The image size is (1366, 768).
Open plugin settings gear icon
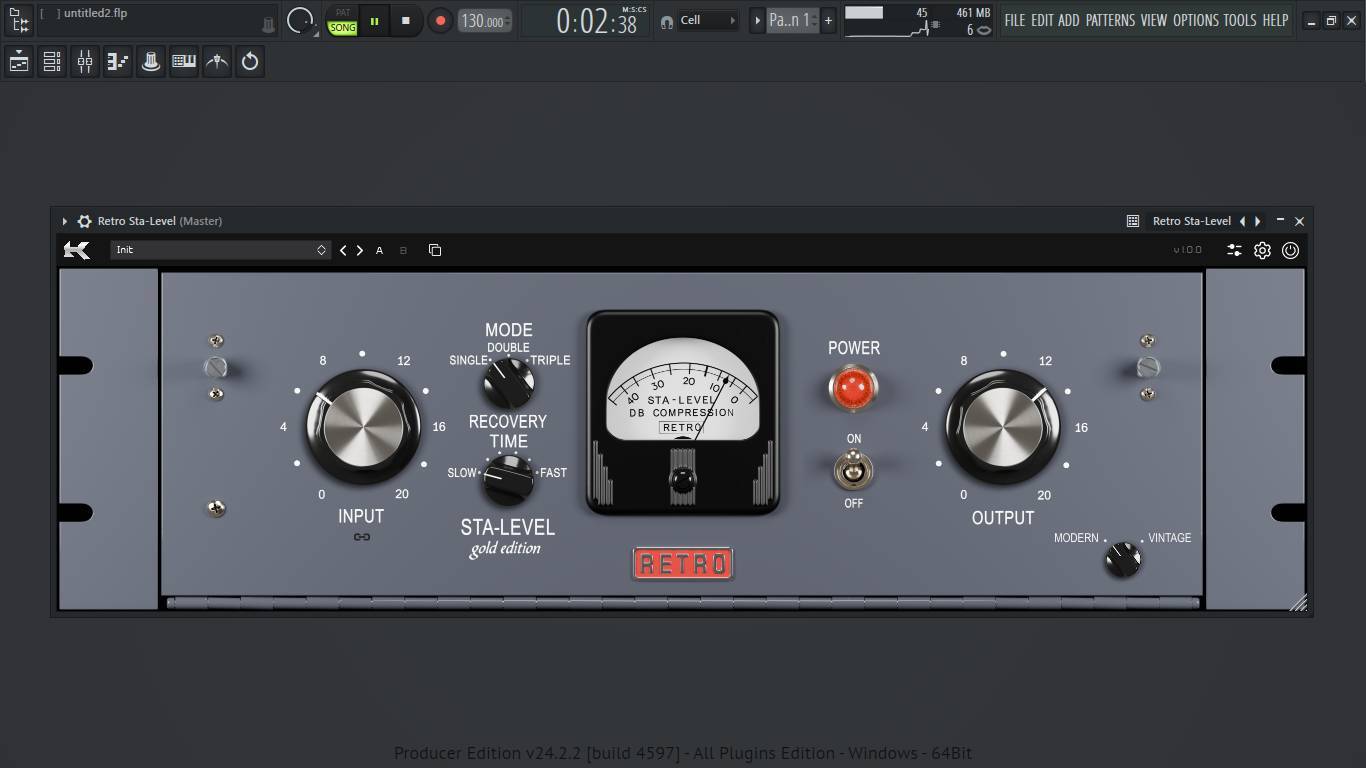click(x=1263, y=250)
